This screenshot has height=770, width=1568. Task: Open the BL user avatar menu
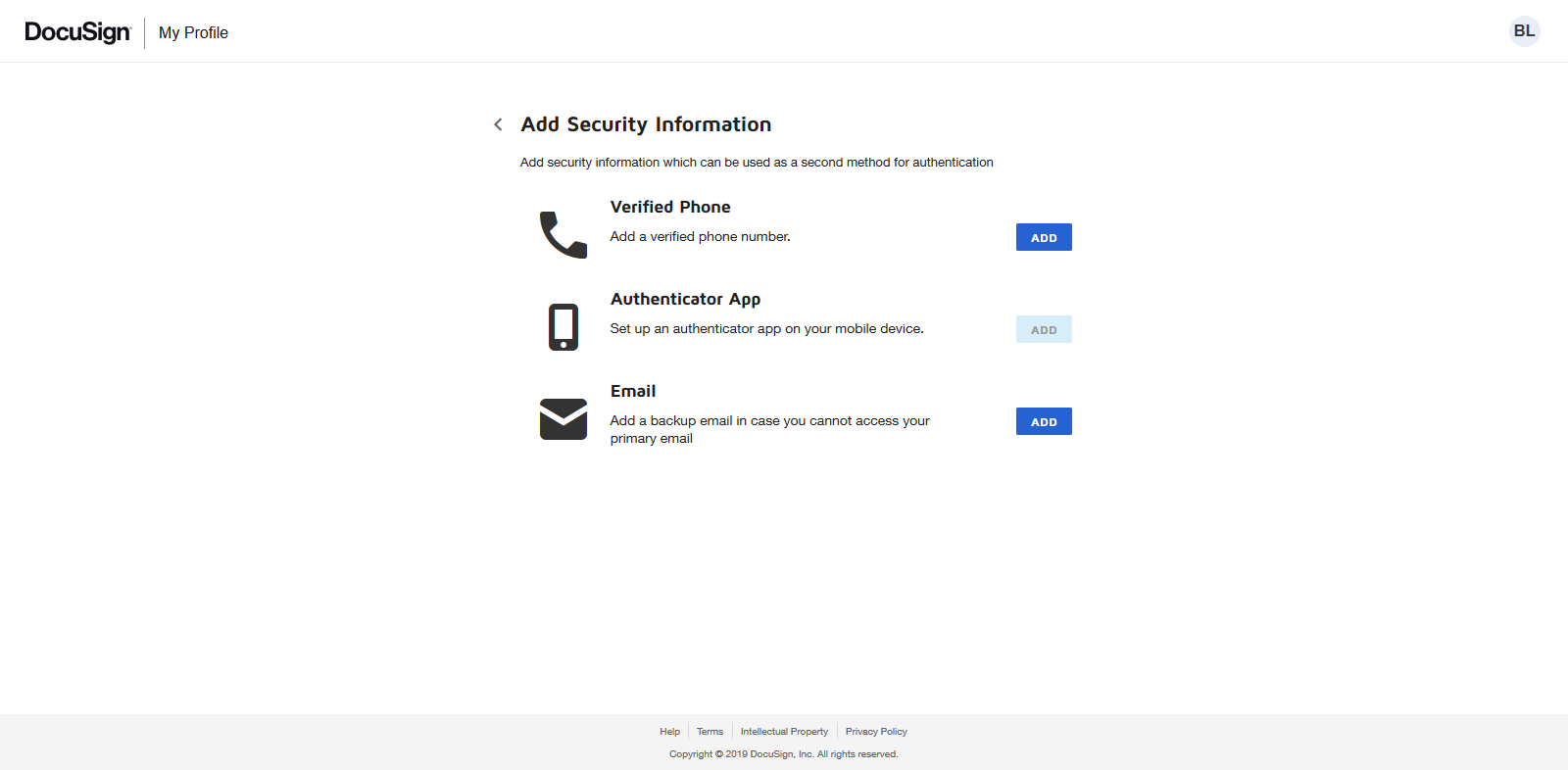(x=1524, y=31)
